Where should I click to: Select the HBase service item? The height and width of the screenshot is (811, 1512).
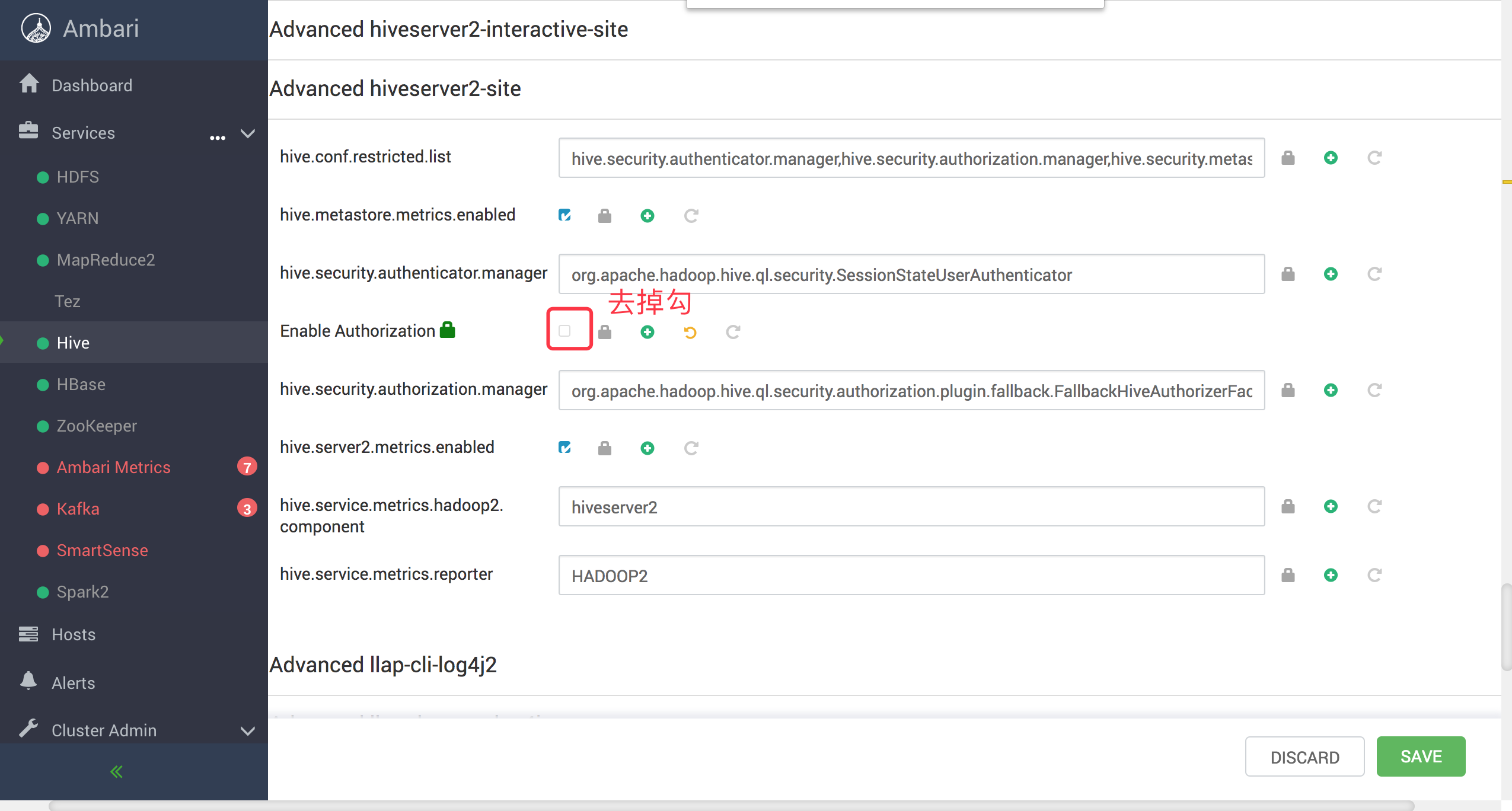click(81, 384)
